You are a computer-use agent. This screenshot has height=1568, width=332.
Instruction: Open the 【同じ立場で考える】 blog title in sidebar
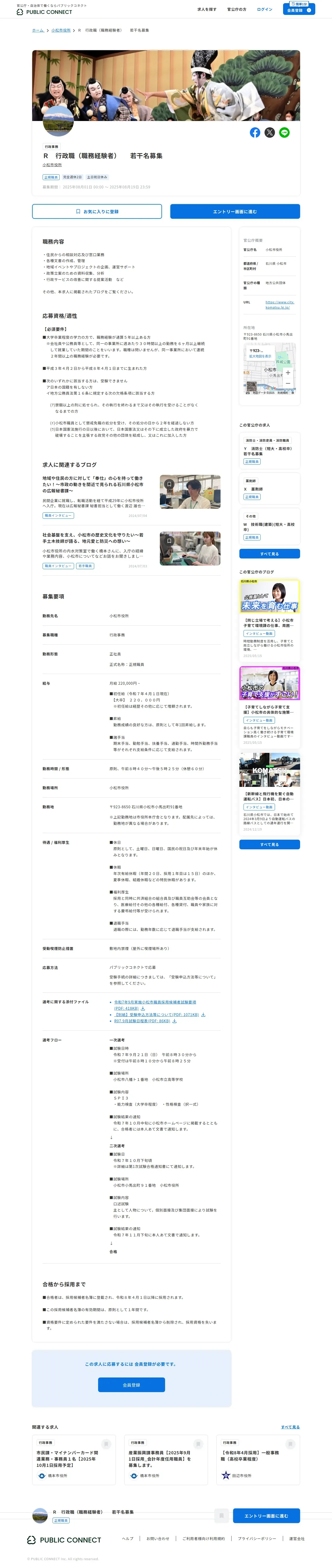[x=269, y=623]
